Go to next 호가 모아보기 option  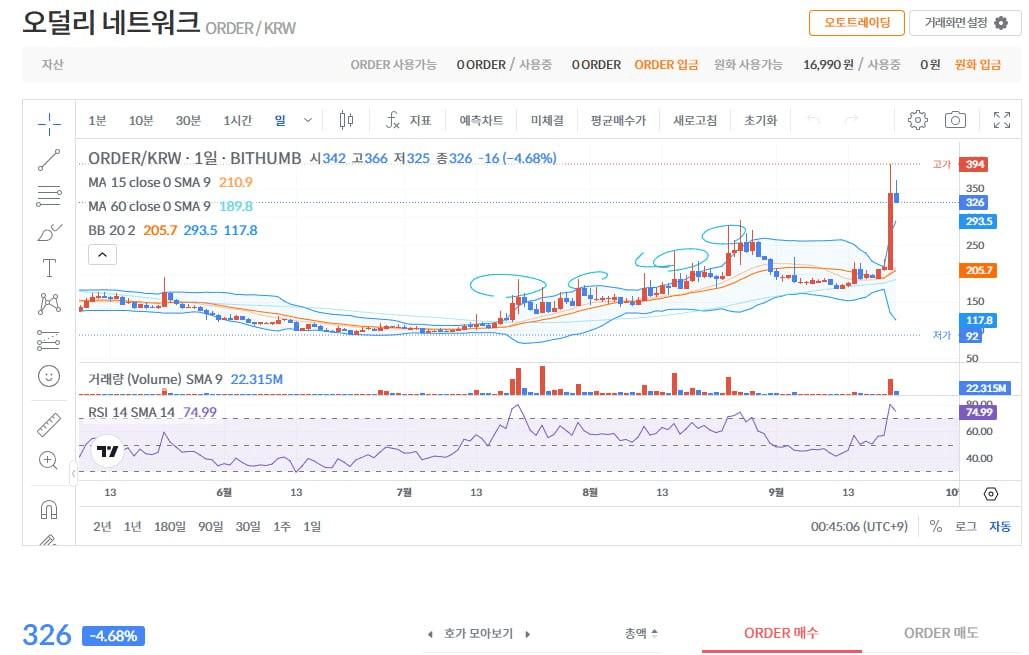tap(527, 634)
